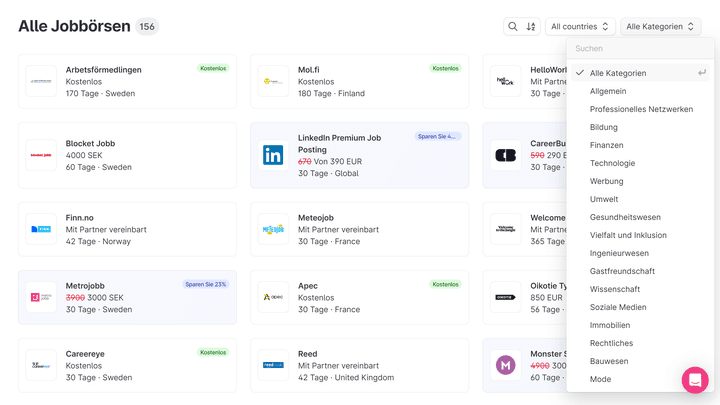Screen dimensions: 720x405
Task: Choose the Wissenschaft category
Action: tap(640, 289)
